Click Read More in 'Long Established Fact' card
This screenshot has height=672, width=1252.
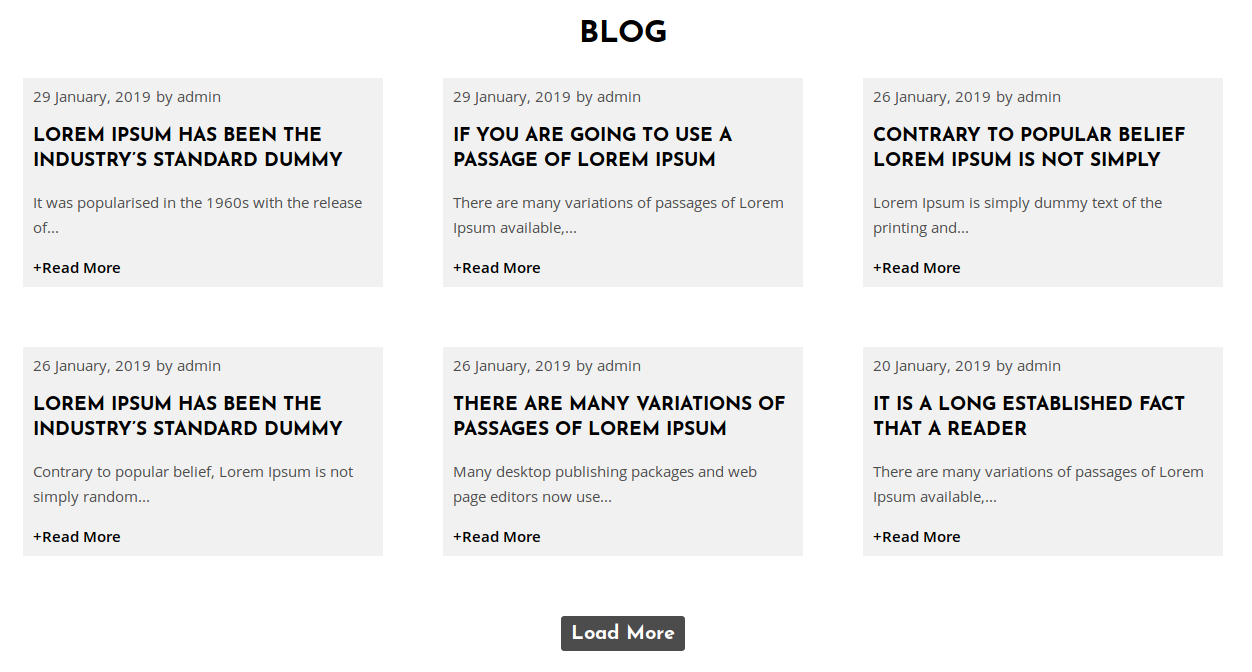pos(917,537)
